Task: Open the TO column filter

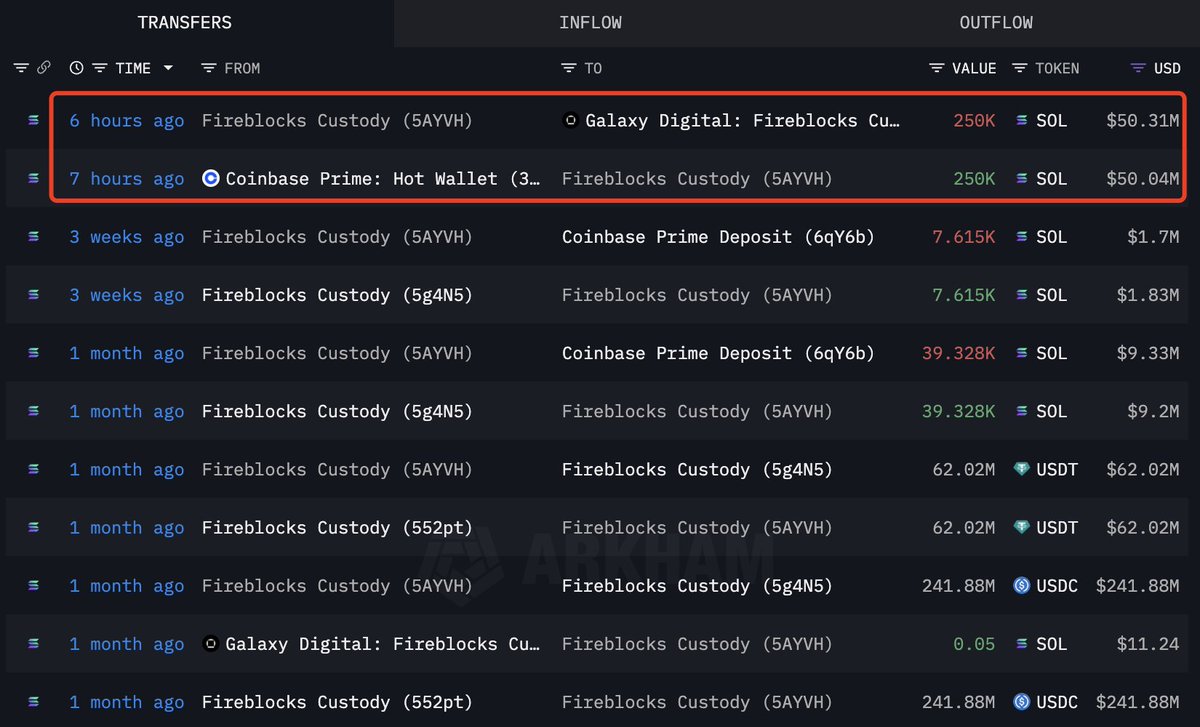Action: pos(568,68)
